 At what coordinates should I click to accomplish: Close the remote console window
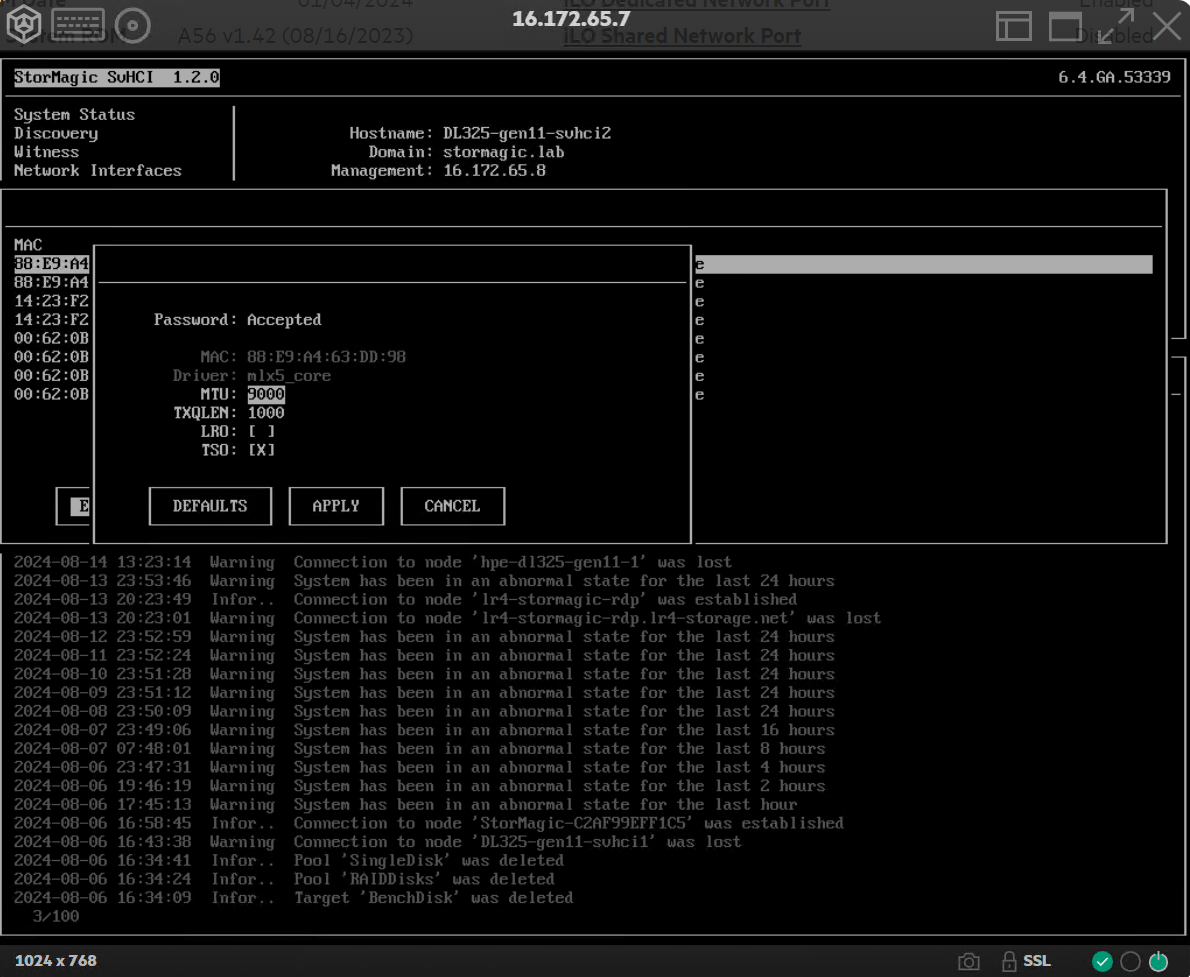coord(1167,26)
